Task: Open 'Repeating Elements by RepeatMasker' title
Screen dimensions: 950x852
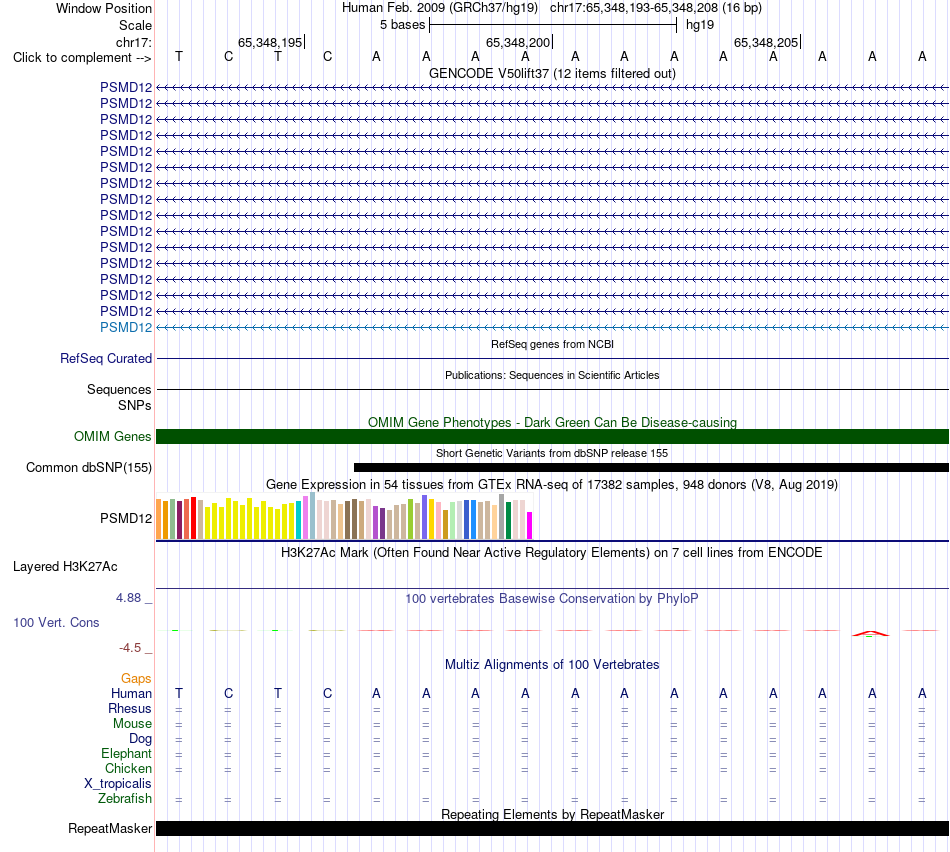Action: click(552, 814)
